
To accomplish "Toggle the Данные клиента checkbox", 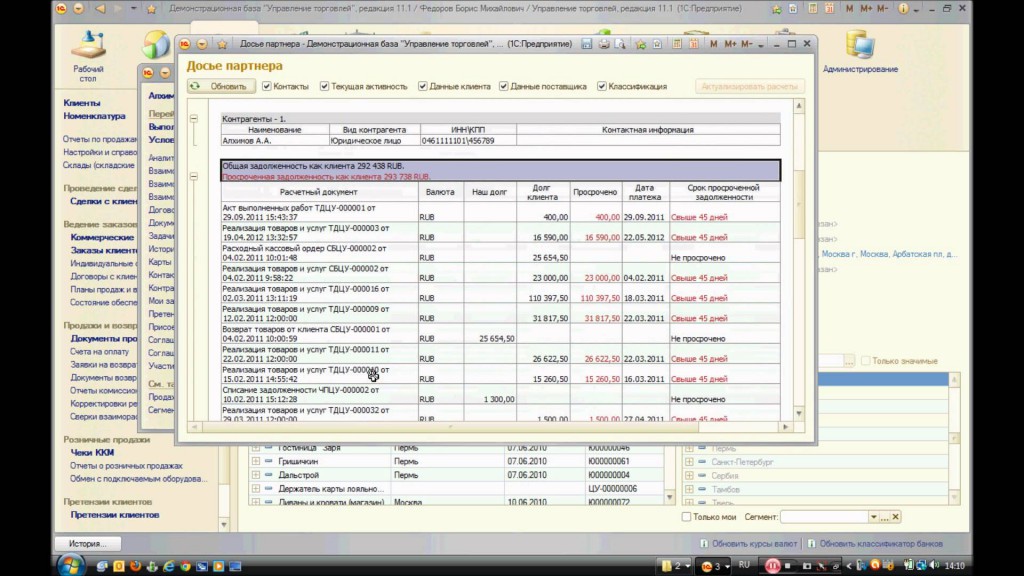I will point(423,86).
